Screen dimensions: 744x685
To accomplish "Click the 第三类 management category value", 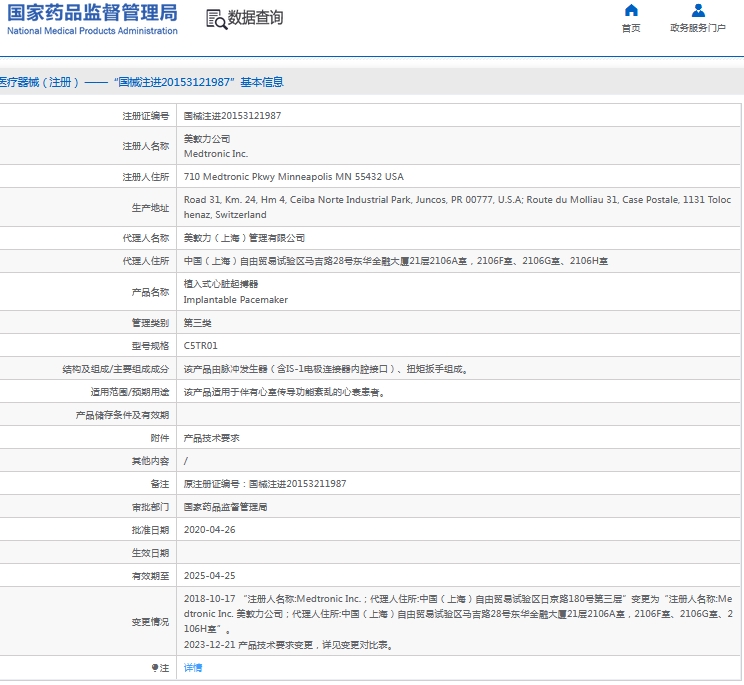I will (x=197, y=323).
